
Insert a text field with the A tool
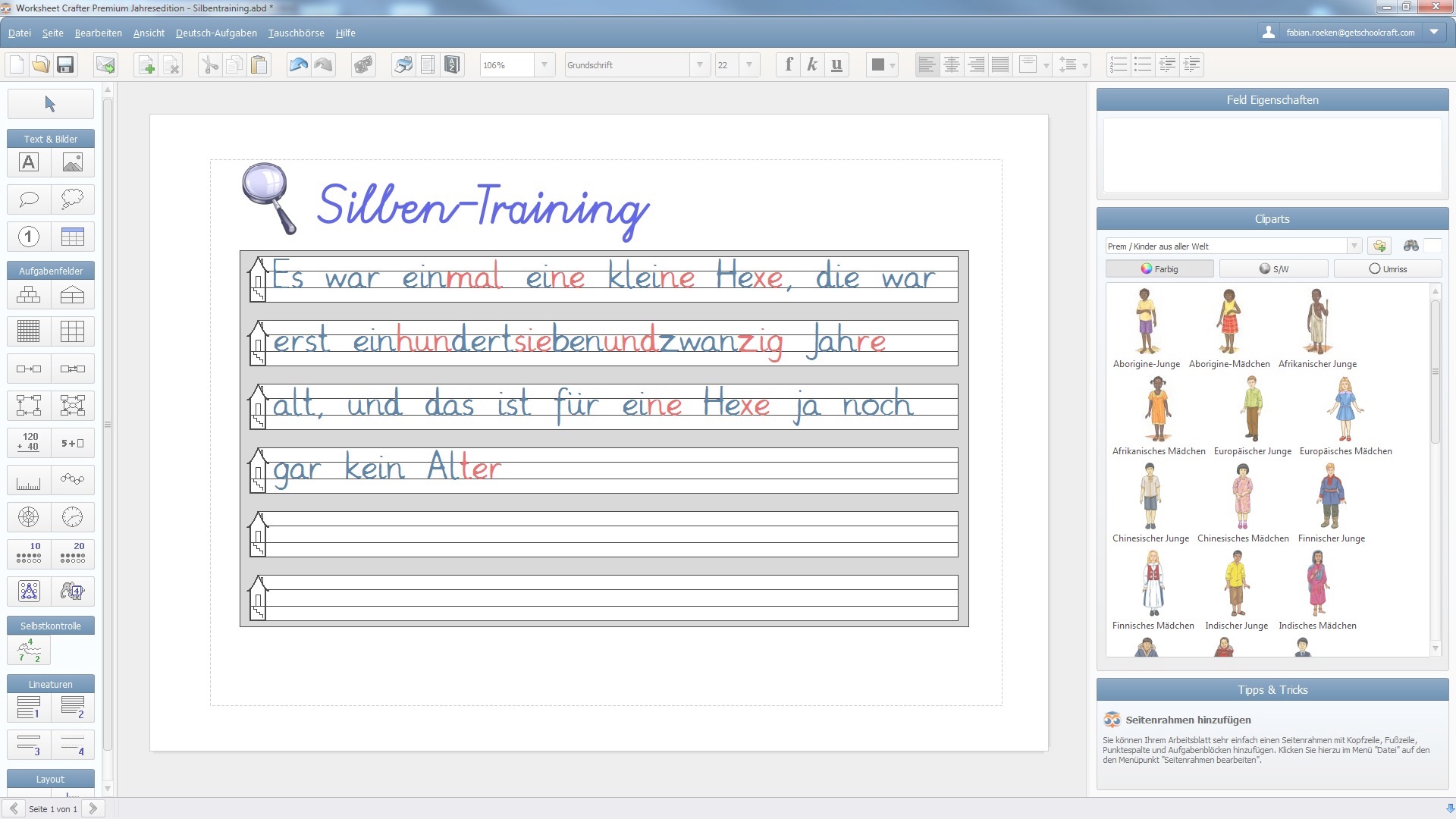coord(29,162)
